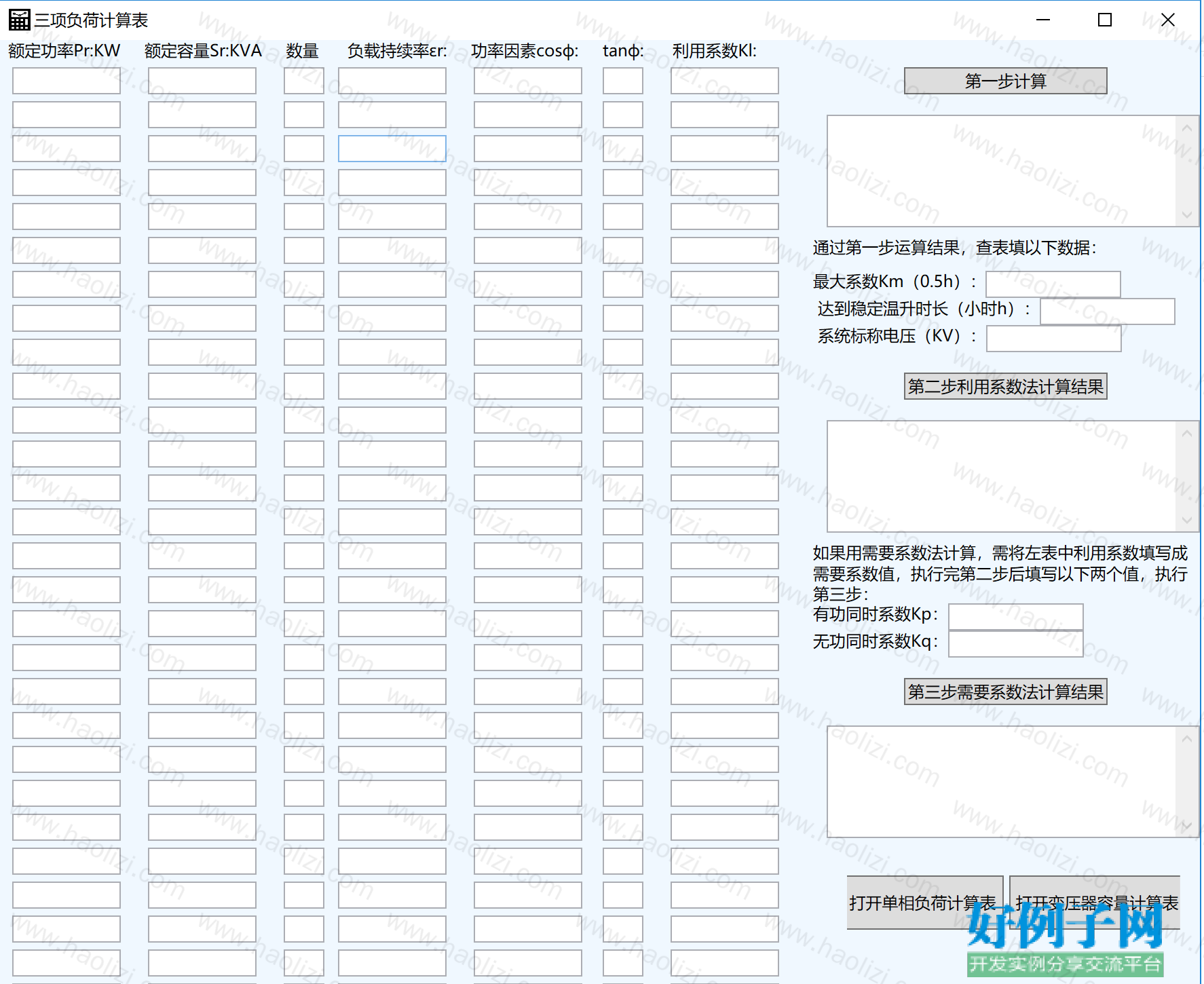Click first row of 额定功率Pr:KW column
Viewport: 1204px width, 984px height.
pyautogui.click(x=67, y=81)
